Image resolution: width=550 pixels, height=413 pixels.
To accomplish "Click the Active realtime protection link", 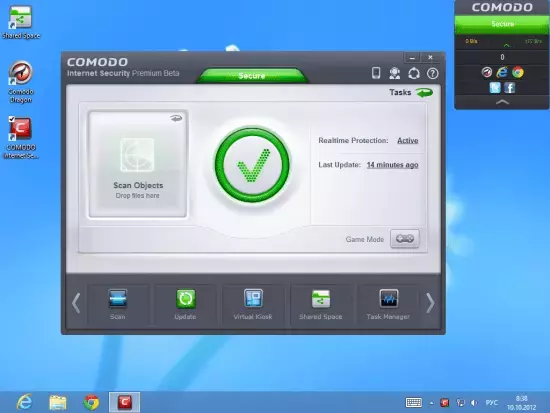I will coord(408,140).
